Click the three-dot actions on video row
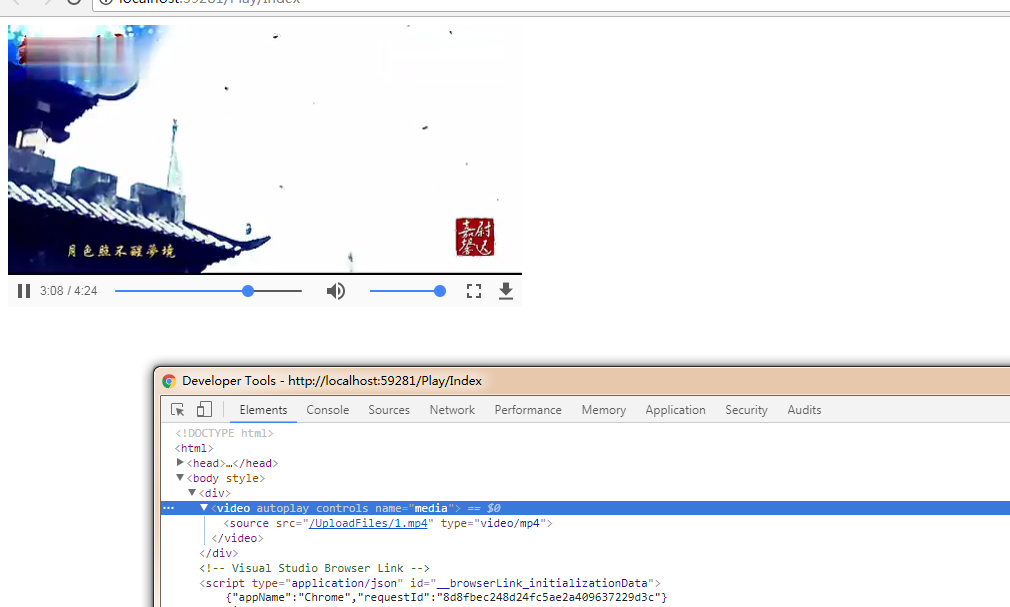1010x607 pixels. (168, 508)
